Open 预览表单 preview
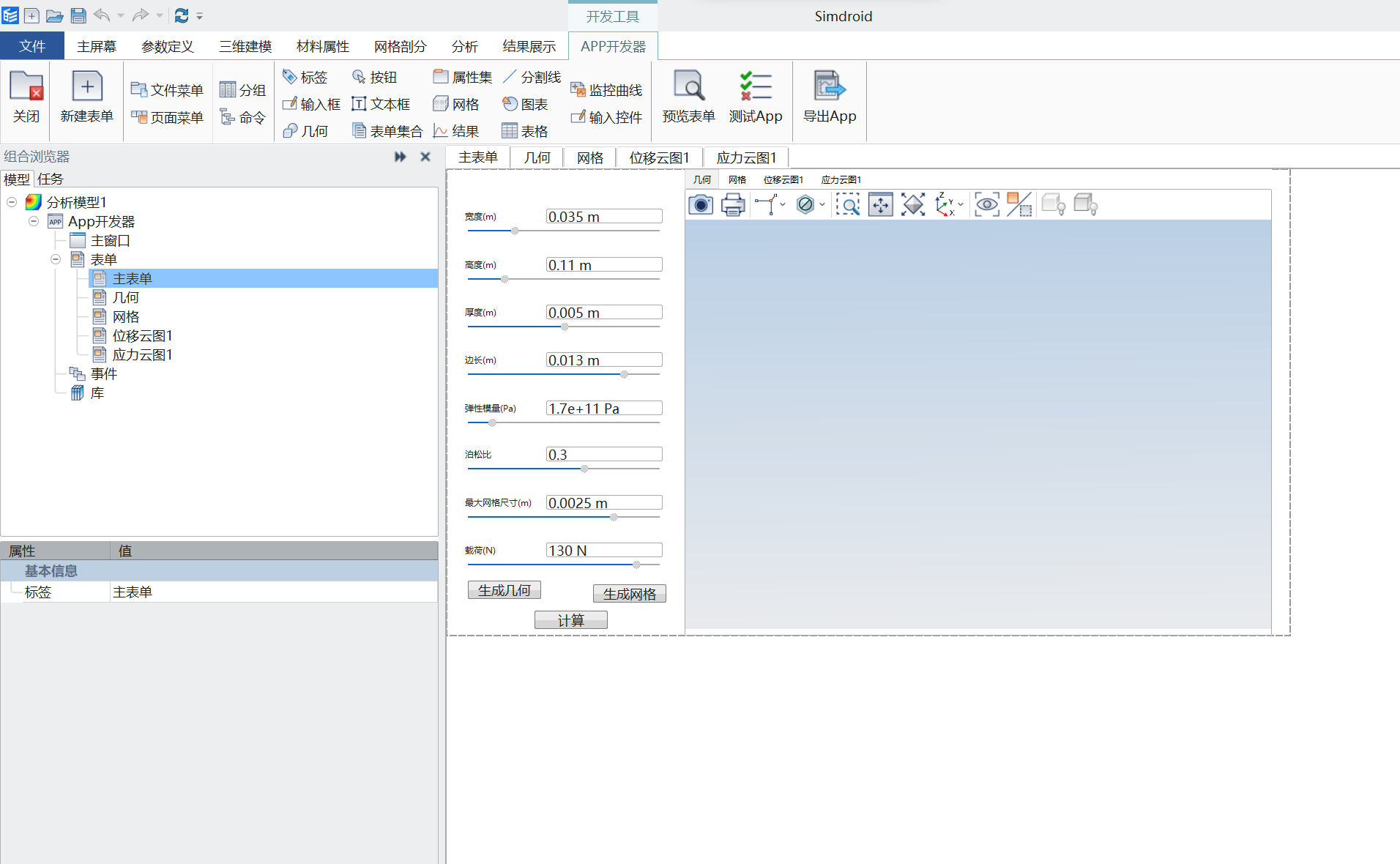Screen dimensions: 1400x864 [688, 97]
